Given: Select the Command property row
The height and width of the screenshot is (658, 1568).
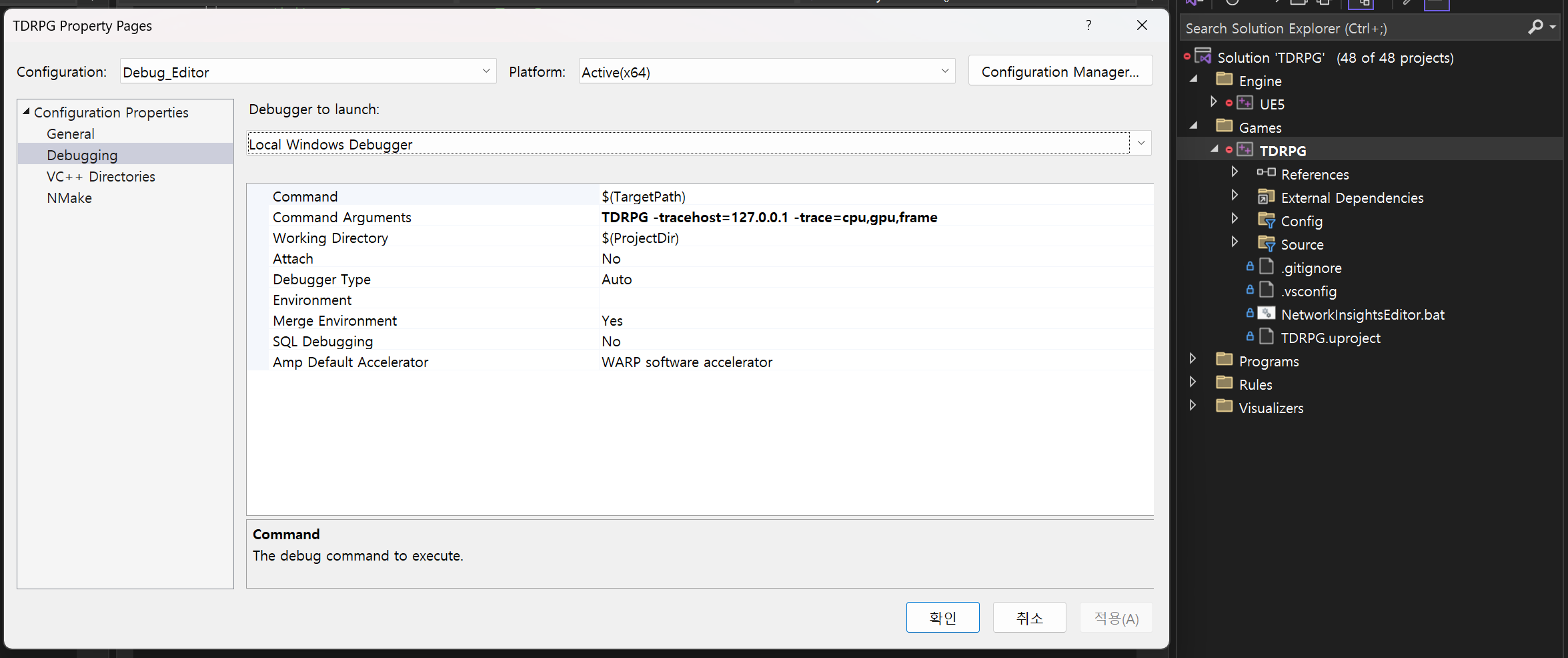Looking at the screenshot, I should coord(700,196).
